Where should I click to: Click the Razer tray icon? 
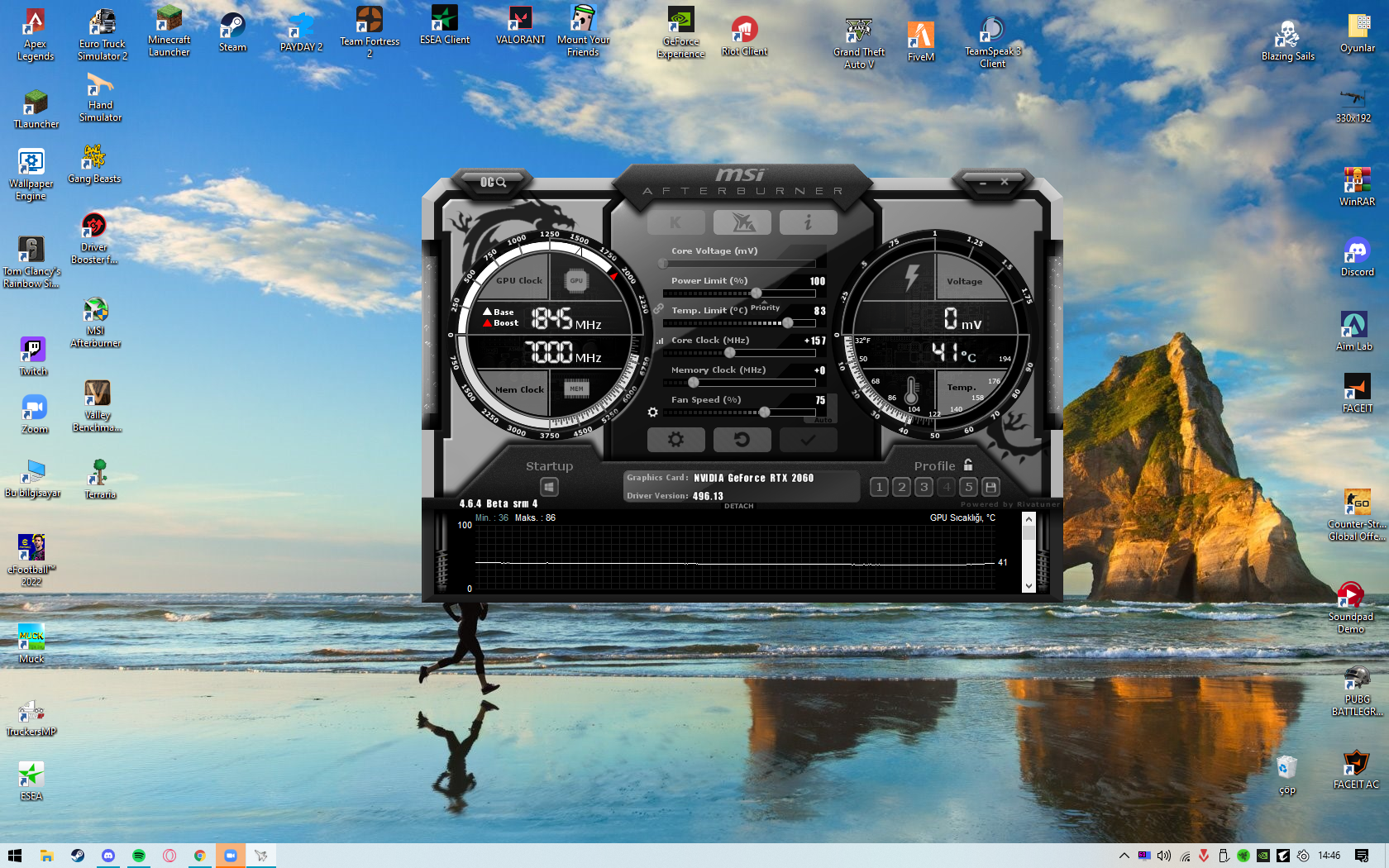pyautogui.click(x=1243, y=856)
